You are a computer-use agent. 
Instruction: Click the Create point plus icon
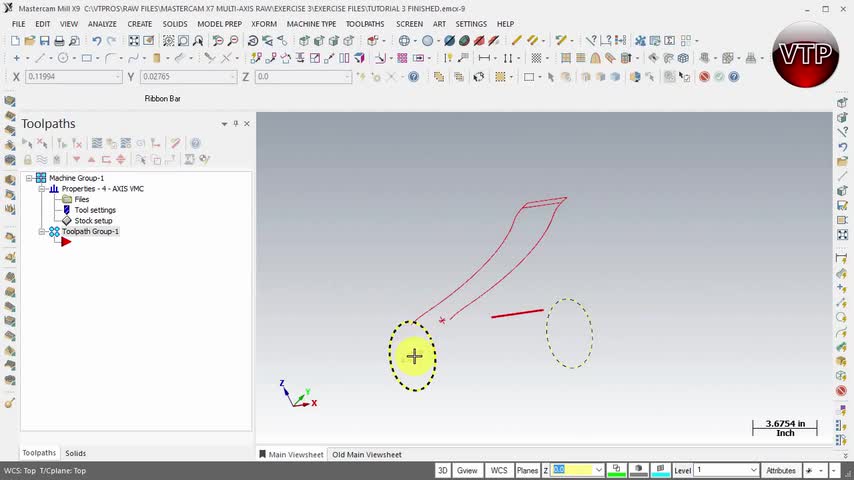coord(16,58)
